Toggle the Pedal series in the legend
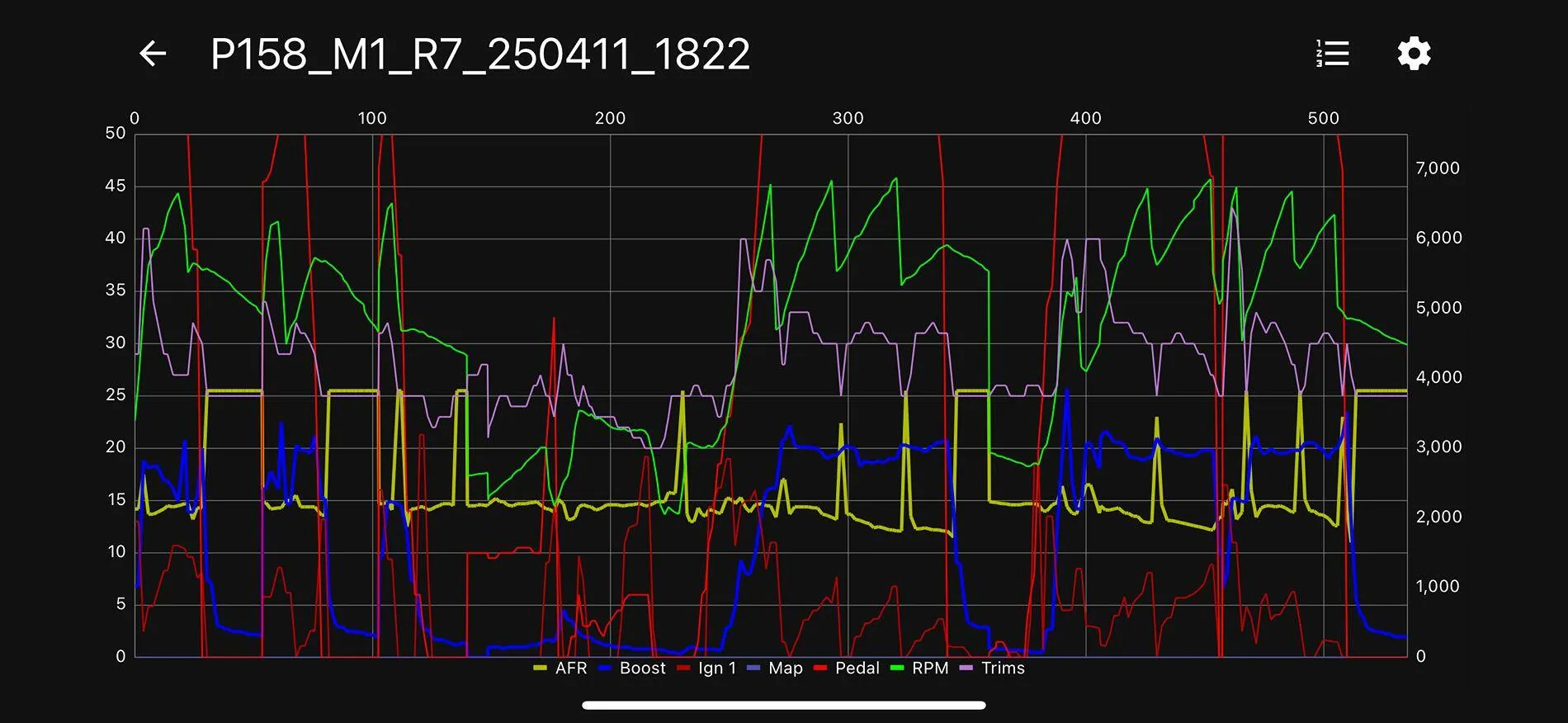The image size is (1568, 723). [847, 668]
